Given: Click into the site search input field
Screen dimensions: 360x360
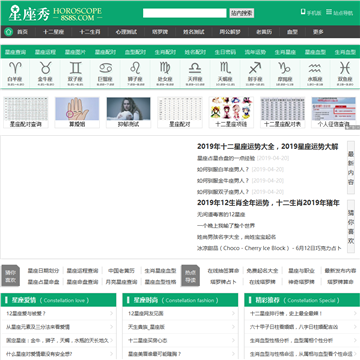Looking at the screenshot, I should 185,13.
